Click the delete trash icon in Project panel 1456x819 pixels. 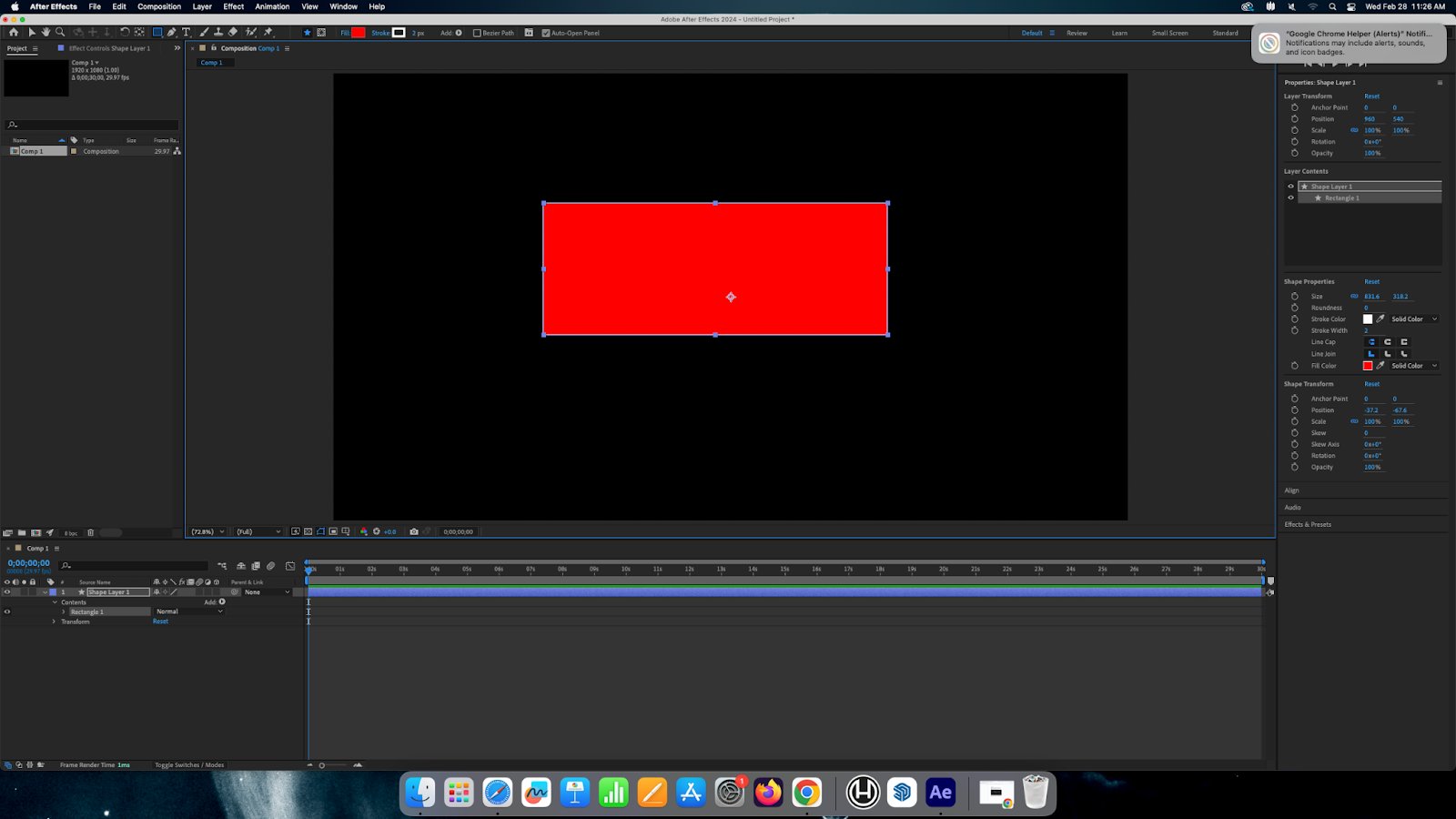pyautogui.click(x=90, y=532)
